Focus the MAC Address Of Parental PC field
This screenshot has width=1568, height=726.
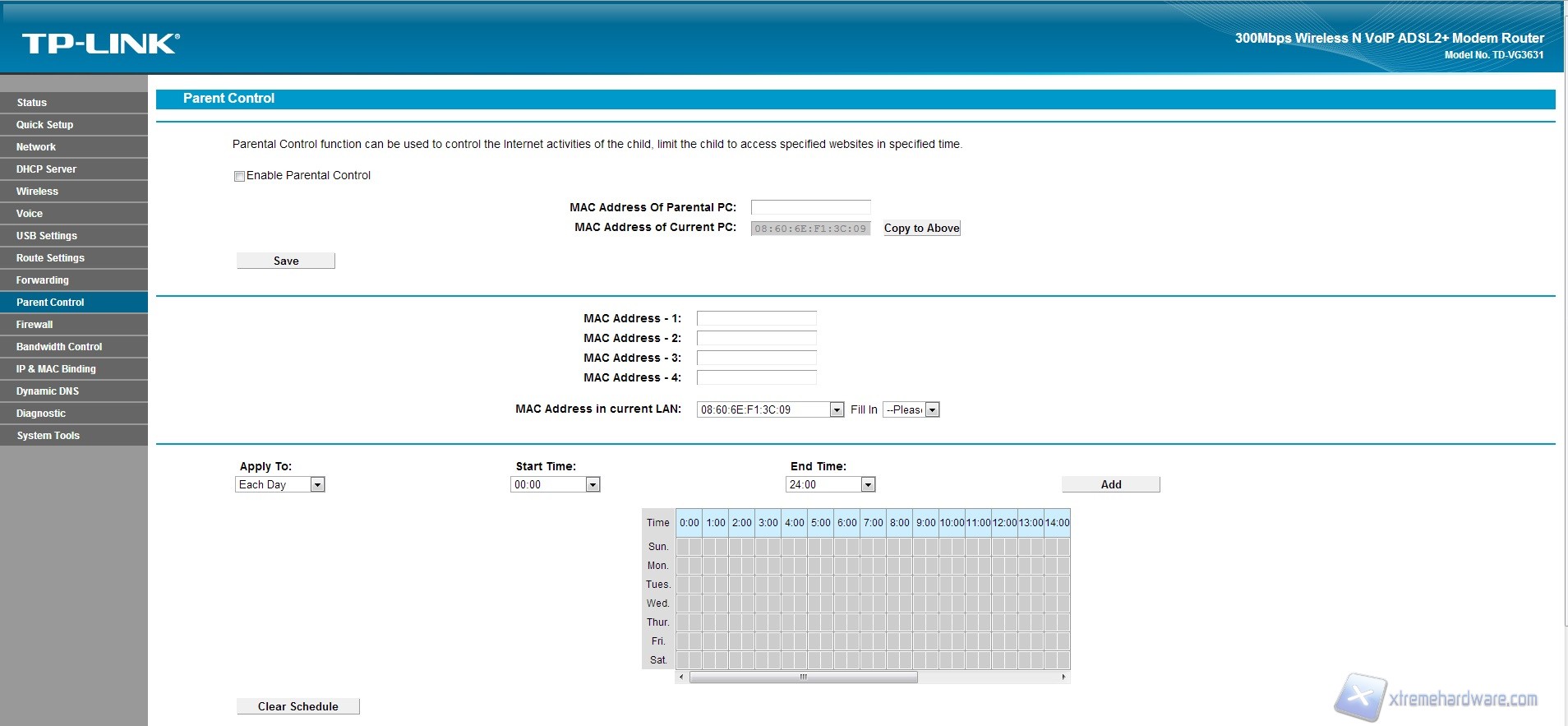810,207
